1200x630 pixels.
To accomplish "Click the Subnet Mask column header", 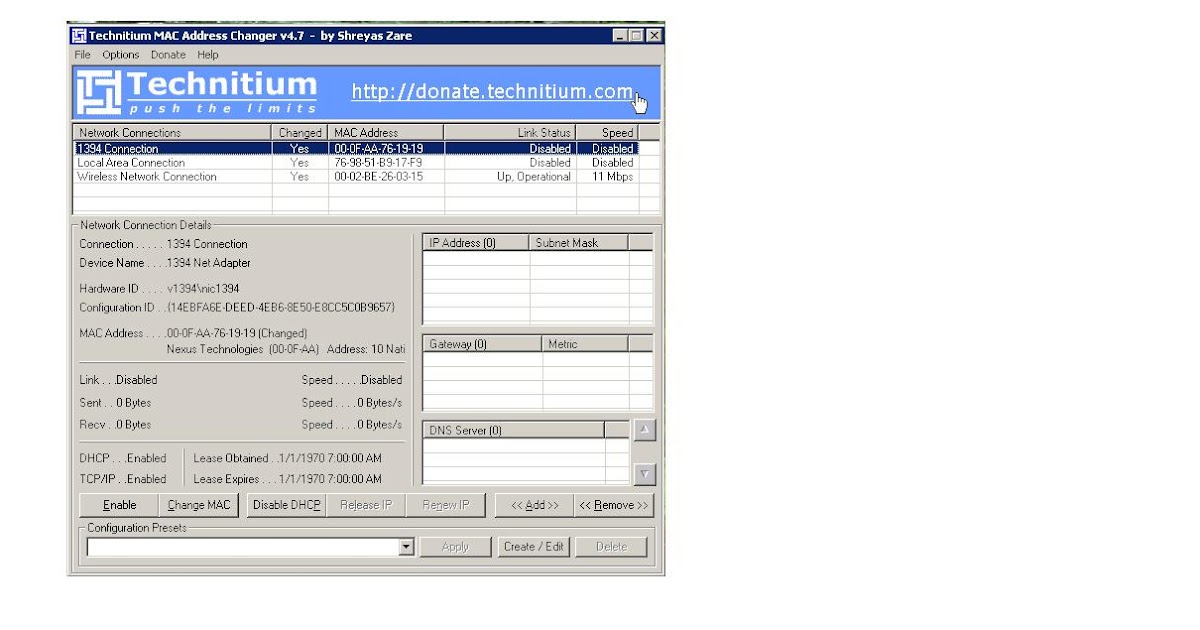I will pyautogui.click(x=579, y=243).
